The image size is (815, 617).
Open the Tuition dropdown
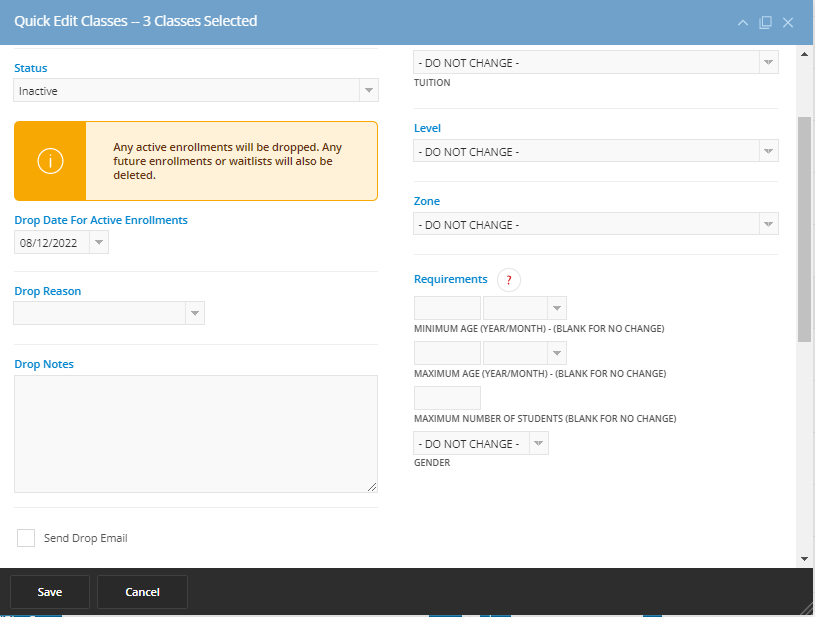[x=768, y=61]
